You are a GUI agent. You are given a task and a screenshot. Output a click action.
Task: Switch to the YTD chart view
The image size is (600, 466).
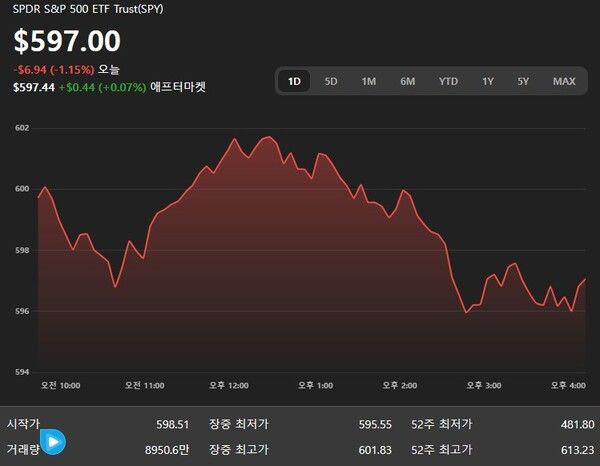448,81
